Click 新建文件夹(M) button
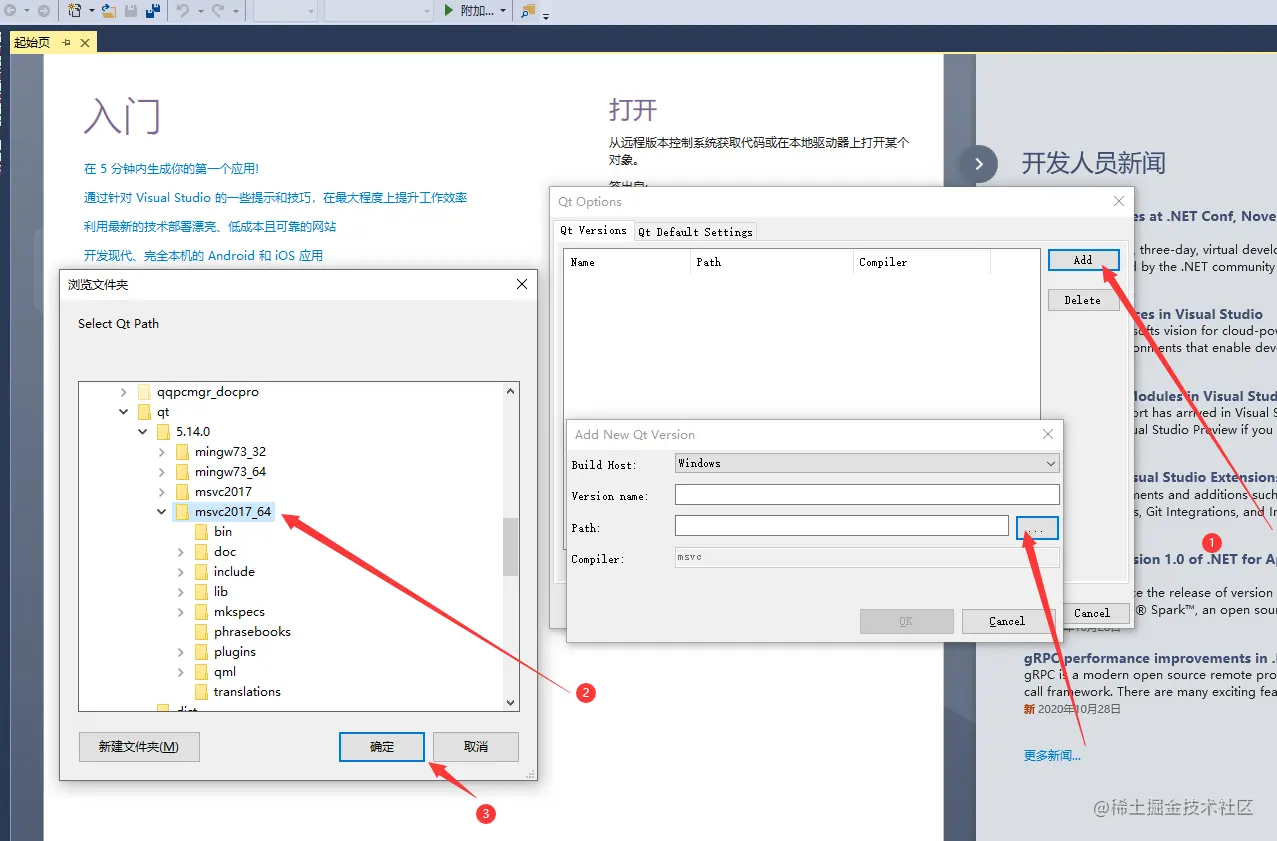The height and width of the screenshot is (841, 1277). pos(139,747)
